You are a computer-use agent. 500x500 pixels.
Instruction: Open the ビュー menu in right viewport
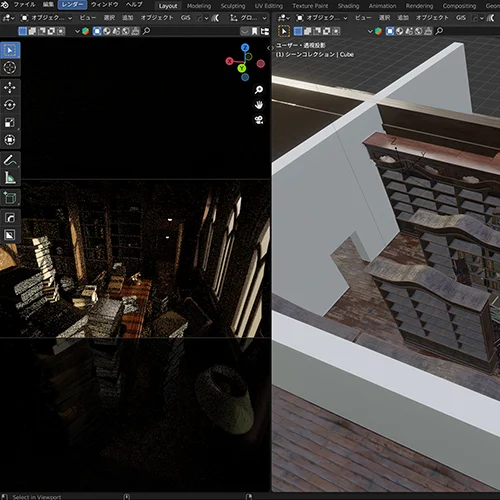tap(363, 18)
